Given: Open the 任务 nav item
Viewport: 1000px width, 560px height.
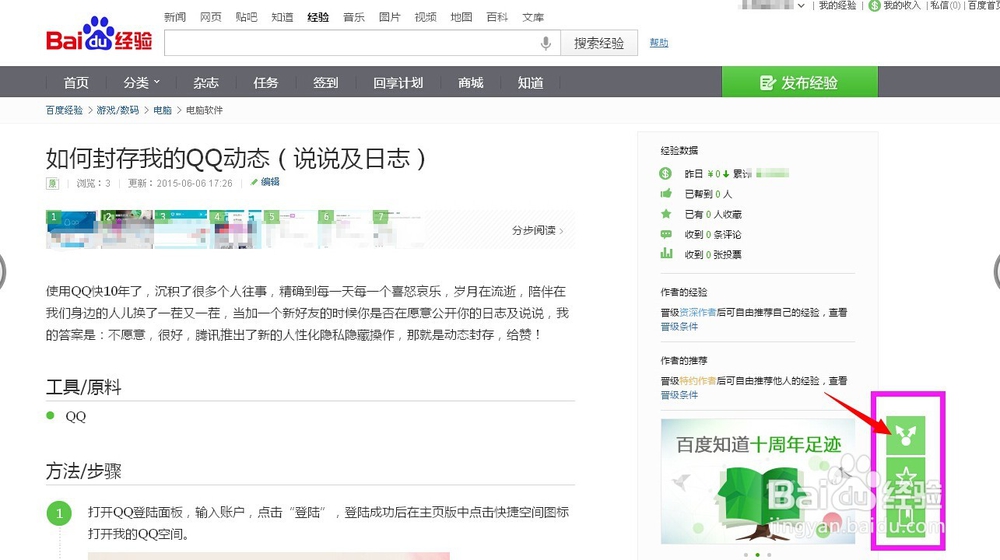Looking at the screenshot, I should tap(265, 83).
